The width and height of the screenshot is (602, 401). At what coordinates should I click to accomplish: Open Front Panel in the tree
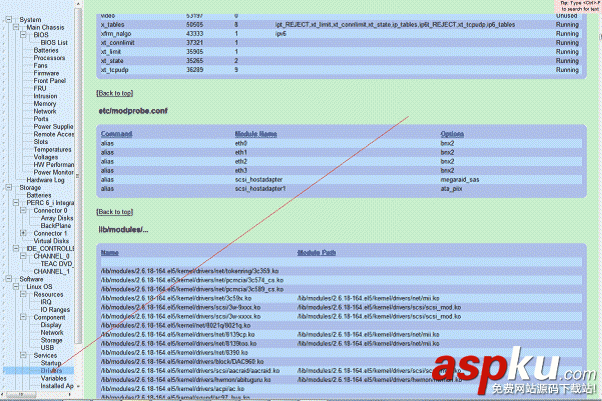(x=50, y=81)
